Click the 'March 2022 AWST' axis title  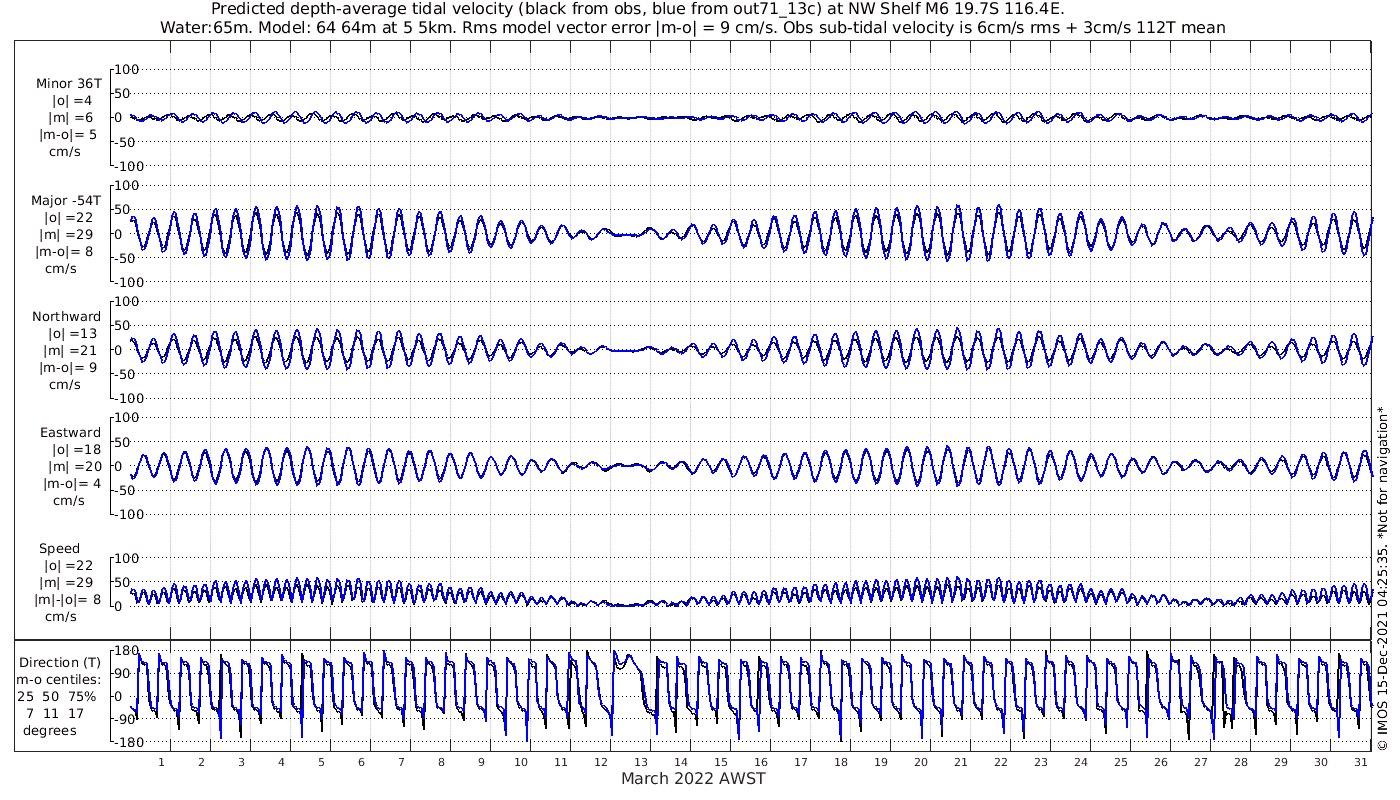click(693, 778)
